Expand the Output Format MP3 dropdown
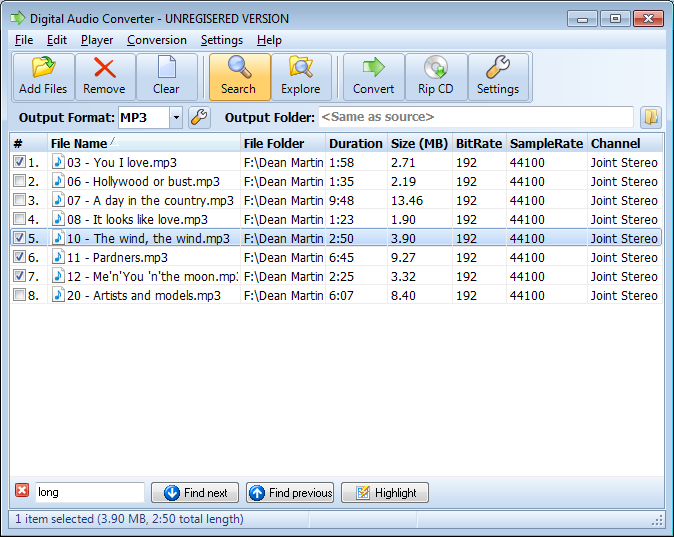674x537 pixels. tap(176, 118)
